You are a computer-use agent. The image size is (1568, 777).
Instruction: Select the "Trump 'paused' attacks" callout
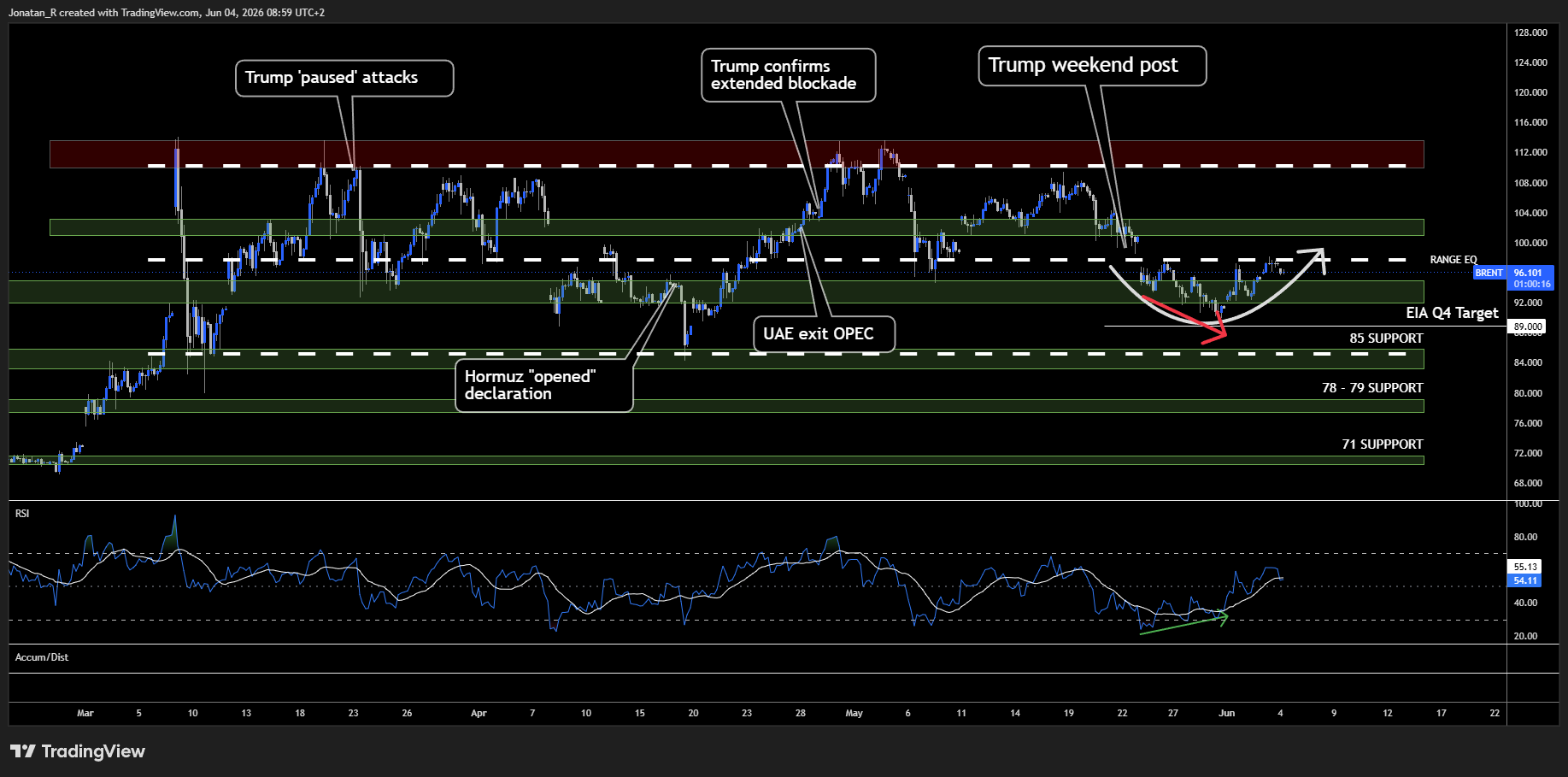[x=344, y=79]
